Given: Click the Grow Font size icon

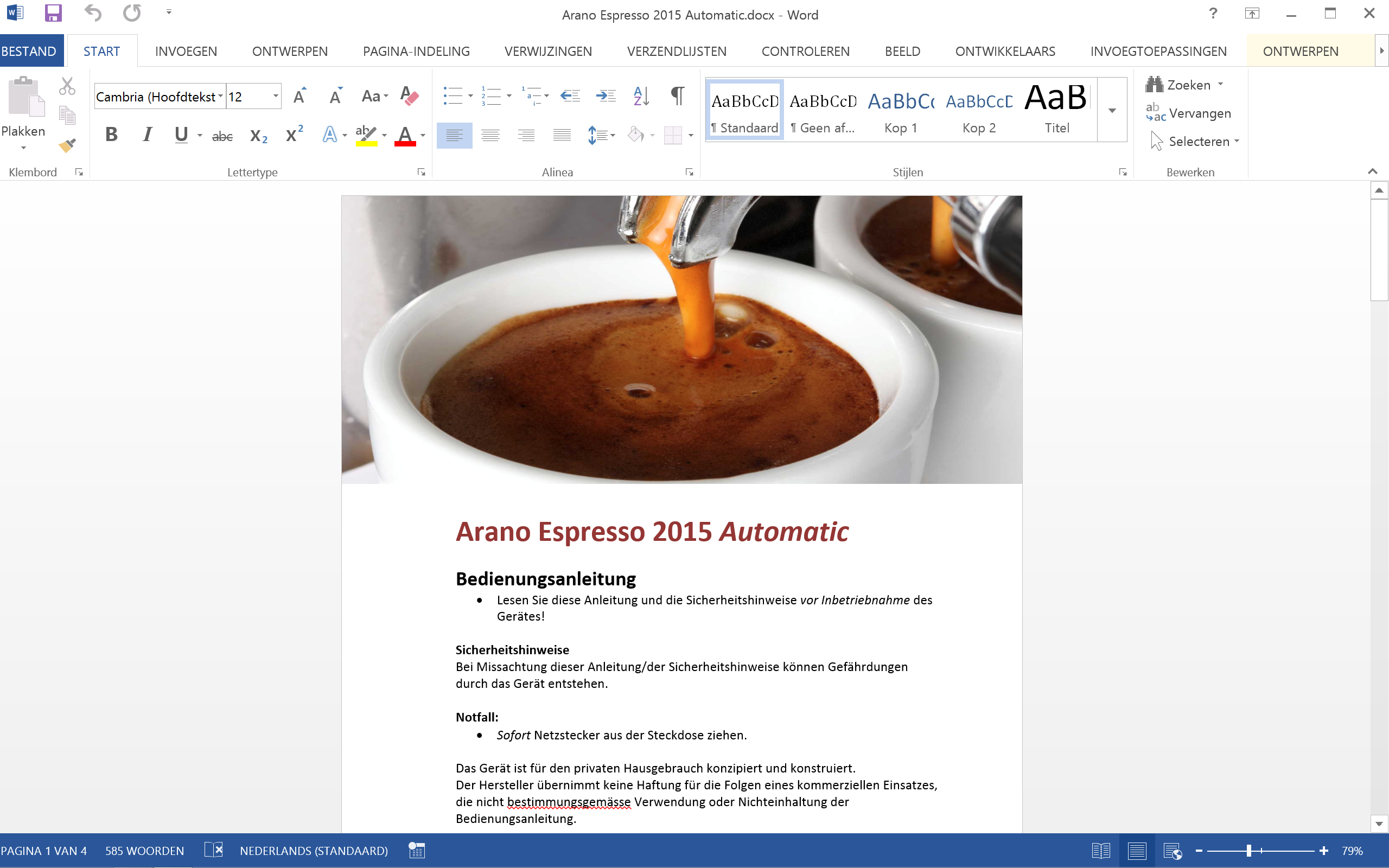Looking at the screenshot, I should point(299,96).
